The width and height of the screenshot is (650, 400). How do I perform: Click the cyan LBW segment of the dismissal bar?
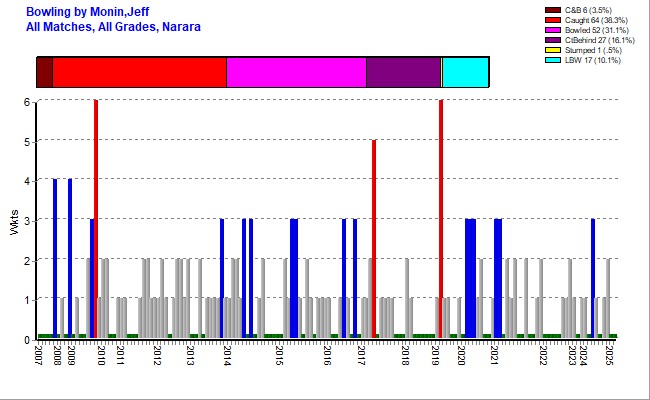click(x=466, y=72)
